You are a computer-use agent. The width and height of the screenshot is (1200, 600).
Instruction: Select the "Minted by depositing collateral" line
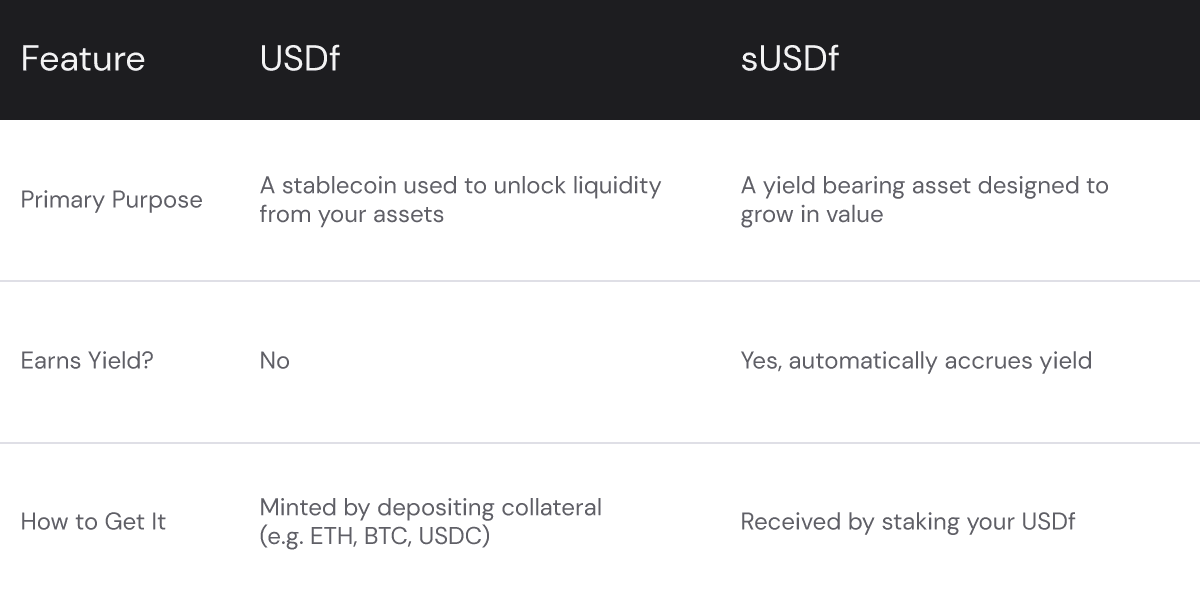[430, 507]
